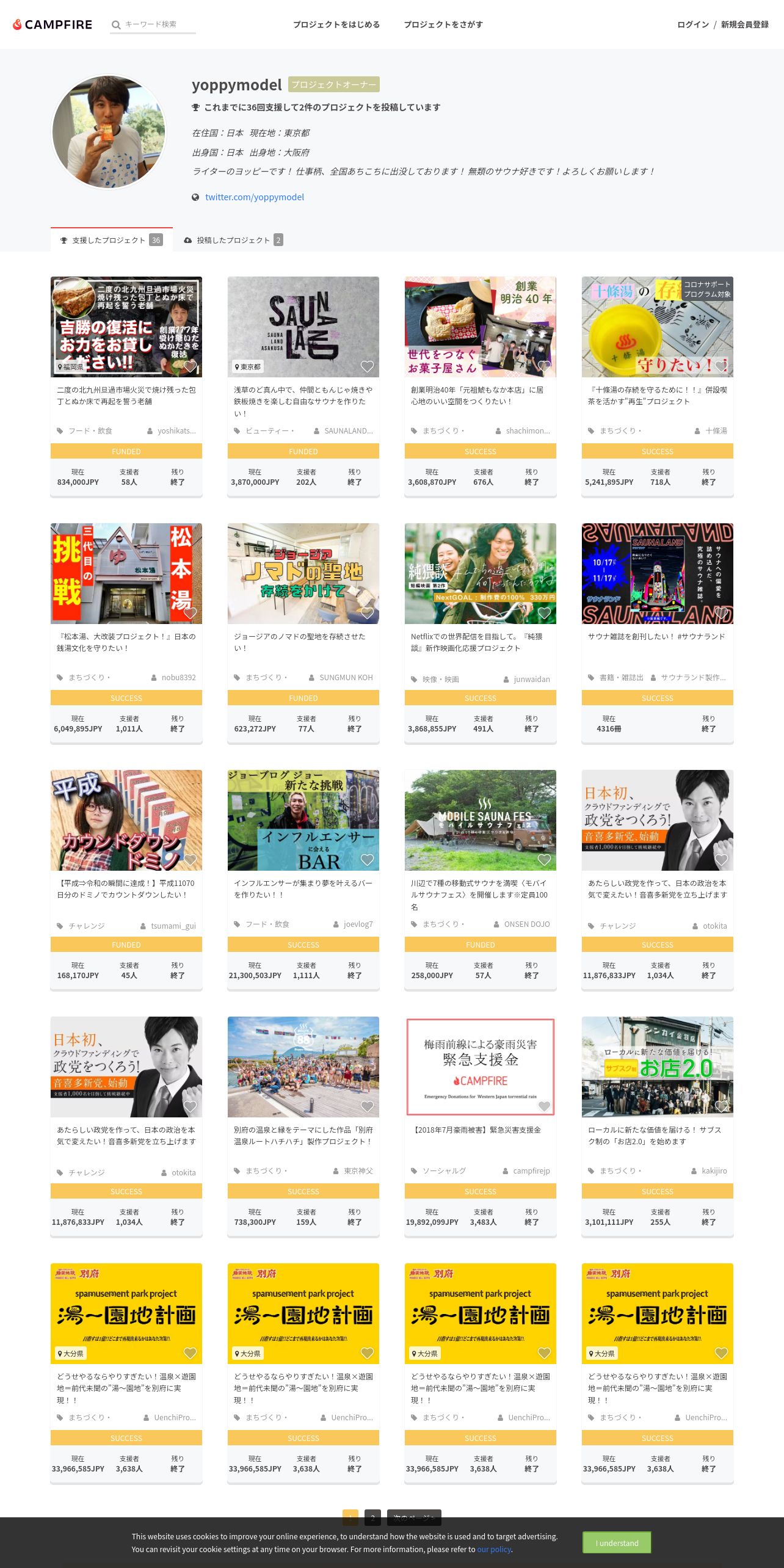
Task: Open お店2.0 project thumbnail
Action: 658,1067
